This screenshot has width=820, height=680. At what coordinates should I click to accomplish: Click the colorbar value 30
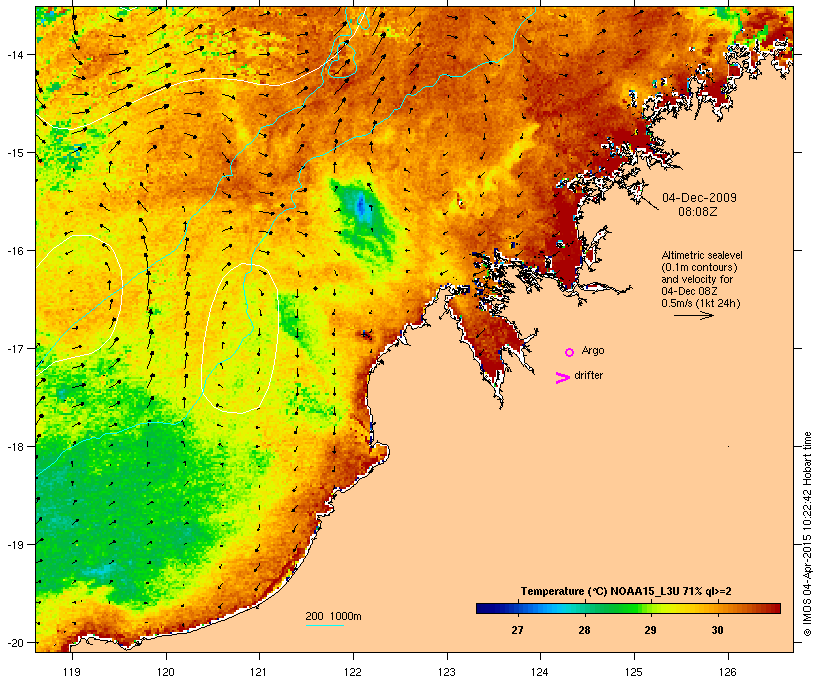717,630
